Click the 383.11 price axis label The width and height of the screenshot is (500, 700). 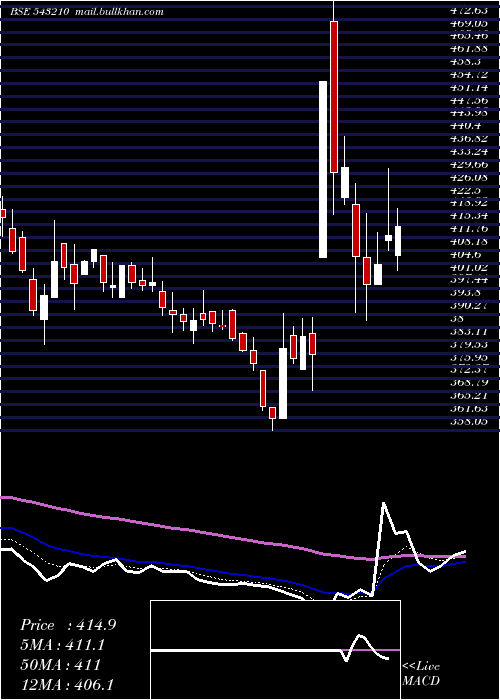[468, 332]
